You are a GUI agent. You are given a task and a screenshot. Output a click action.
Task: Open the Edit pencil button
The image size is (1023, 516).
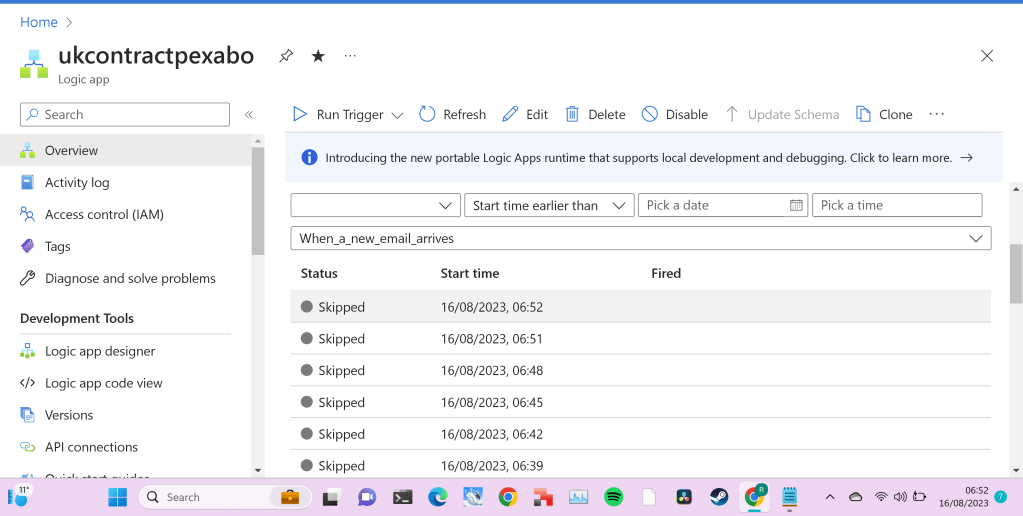(x=525, y=114)
